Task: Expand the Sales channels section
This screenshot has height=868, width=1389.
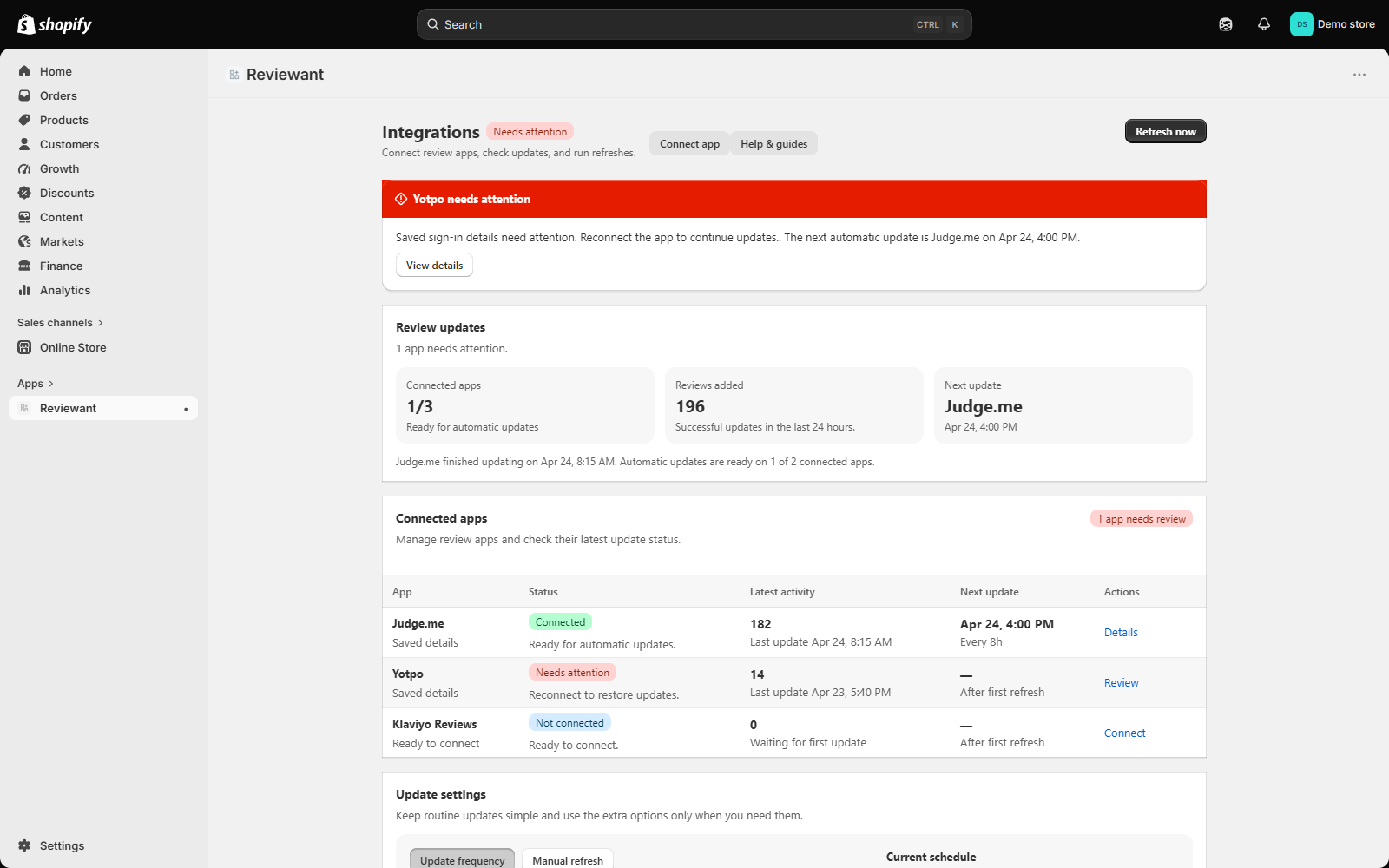Action: 60,323
